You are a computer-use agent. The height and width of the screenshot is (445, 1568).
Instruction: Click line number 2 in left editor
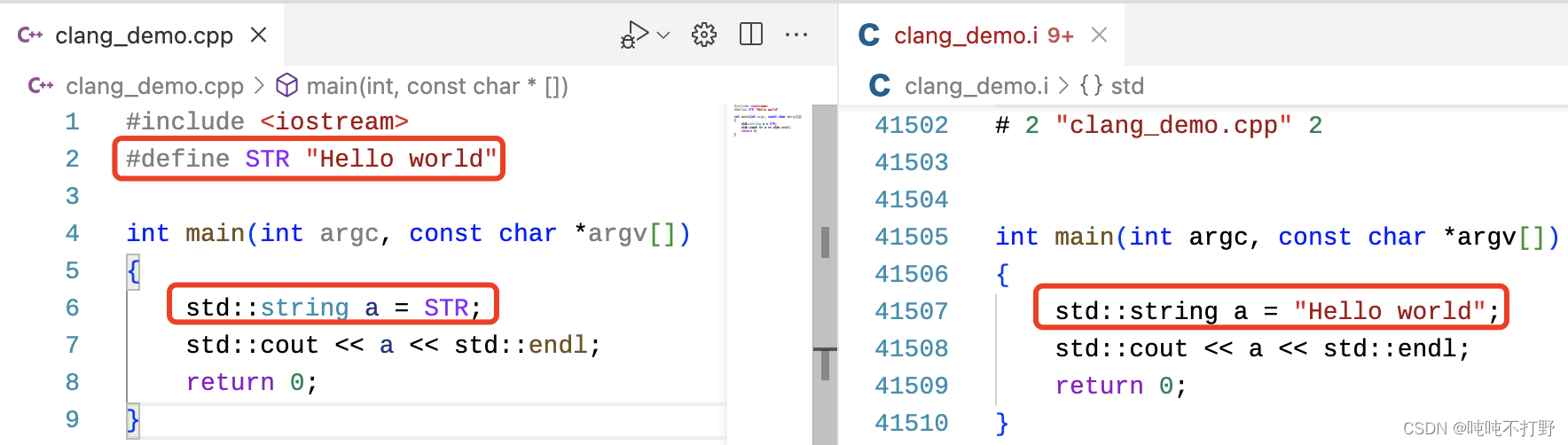tap(72, 159)
